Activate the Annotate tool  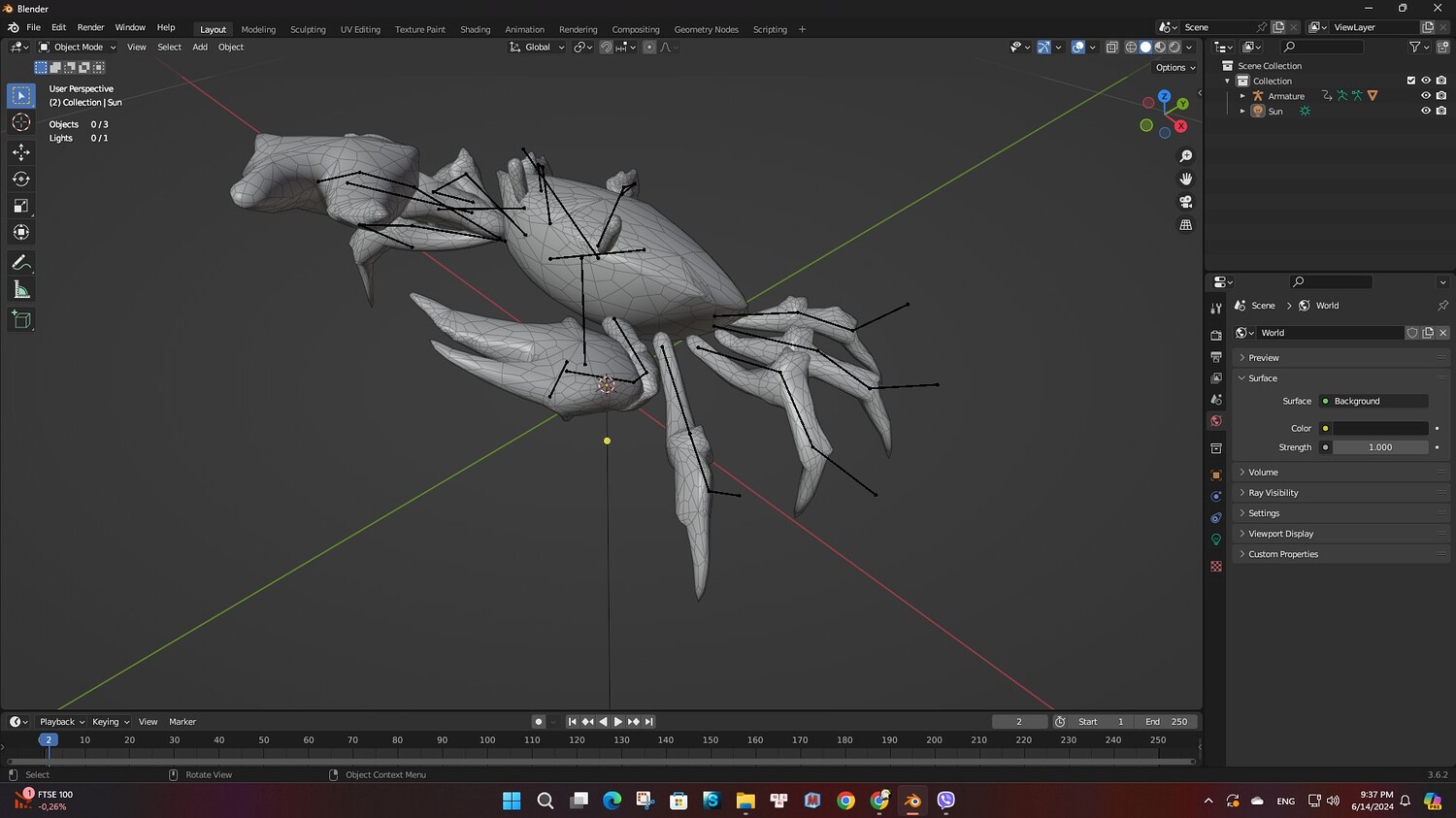[20, 263]
